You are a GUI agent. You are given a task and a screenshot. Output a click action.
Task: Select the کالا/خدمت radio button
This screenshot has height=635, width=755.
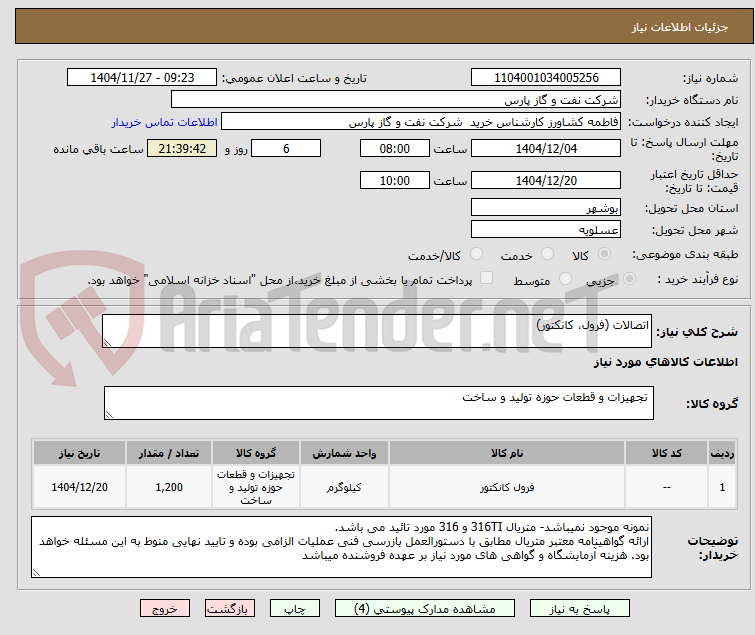(x=476, y=254)
